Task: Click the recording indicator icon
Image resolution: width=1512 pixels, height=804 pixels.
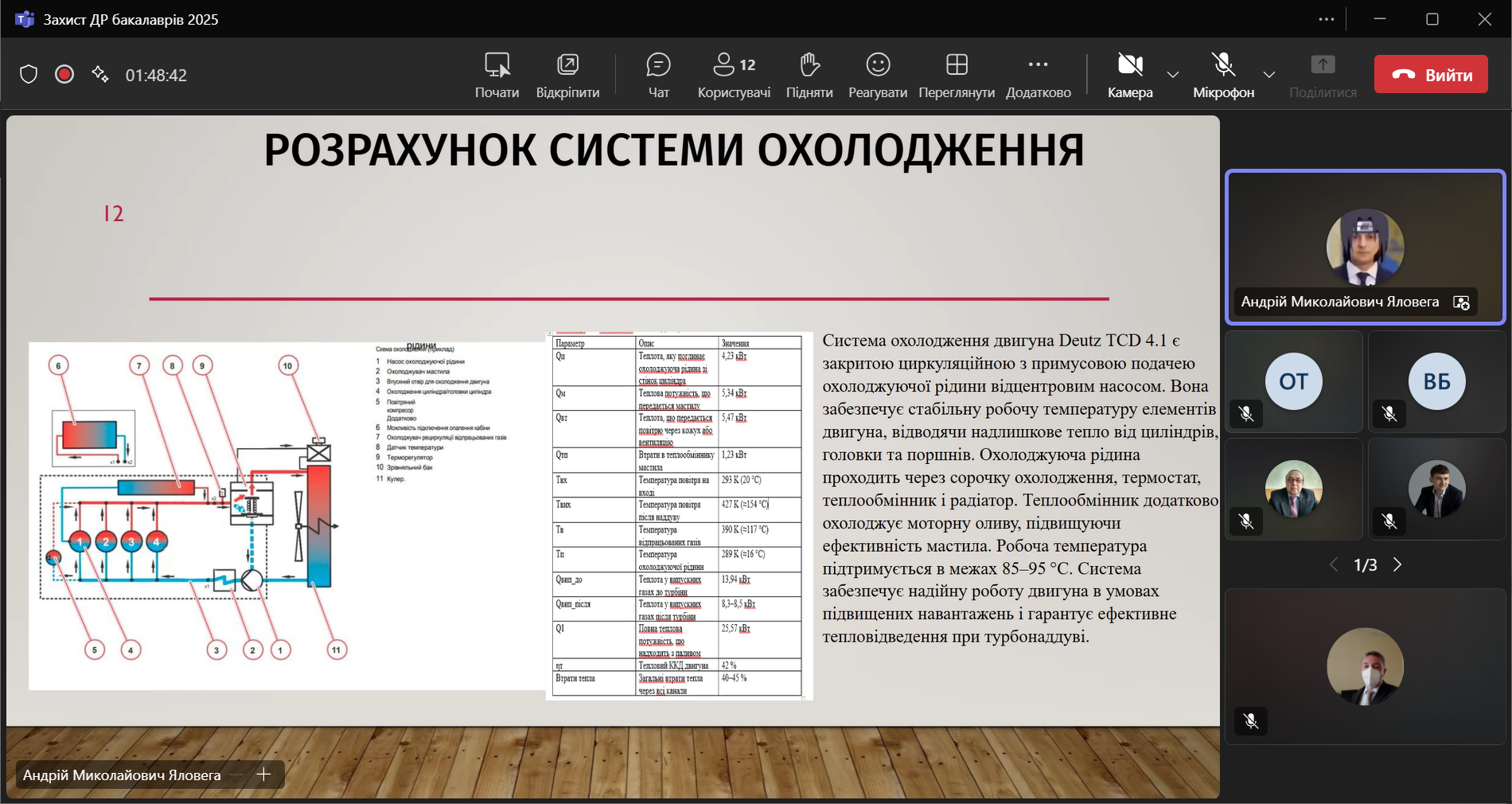Action: coord(64,75)
